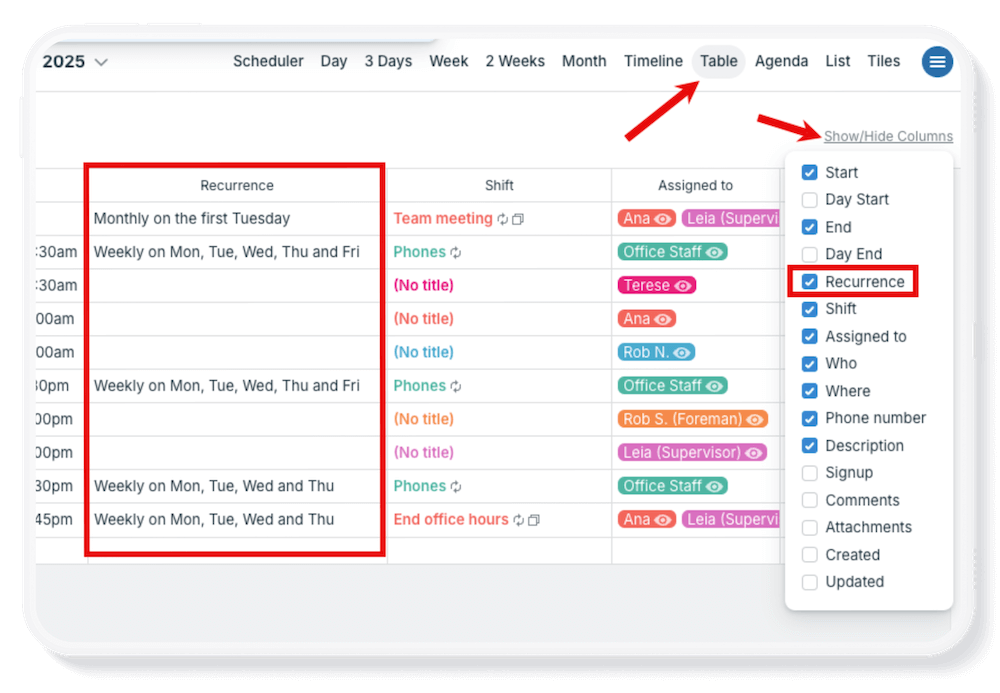Click the Recurrence column header
Screen dimensions: 1000x693
pyautogui.click(x=237, y=185)
